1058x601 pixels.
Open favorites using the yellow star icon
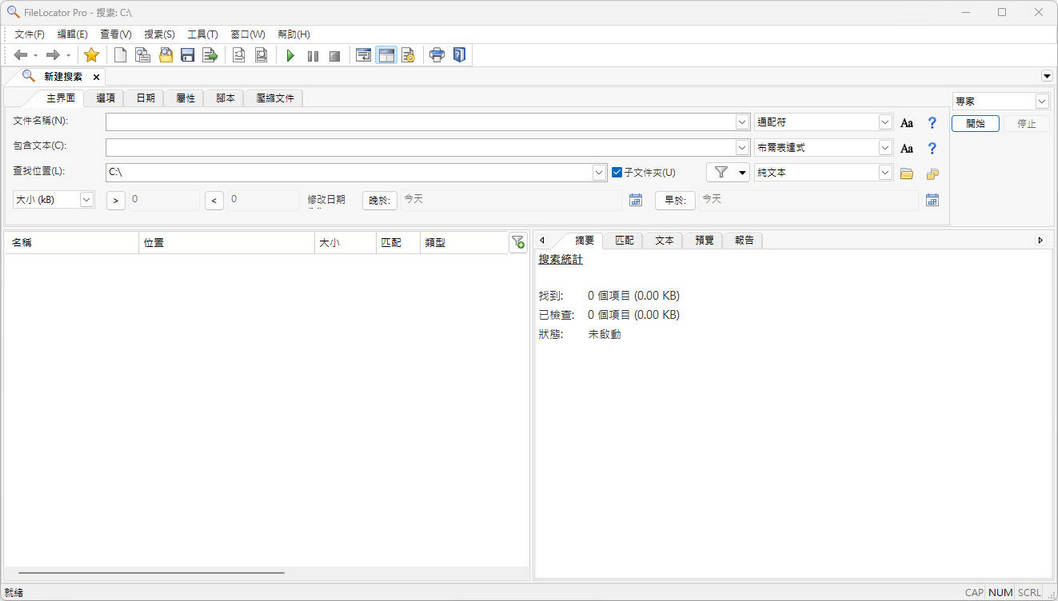pos(91,55)
